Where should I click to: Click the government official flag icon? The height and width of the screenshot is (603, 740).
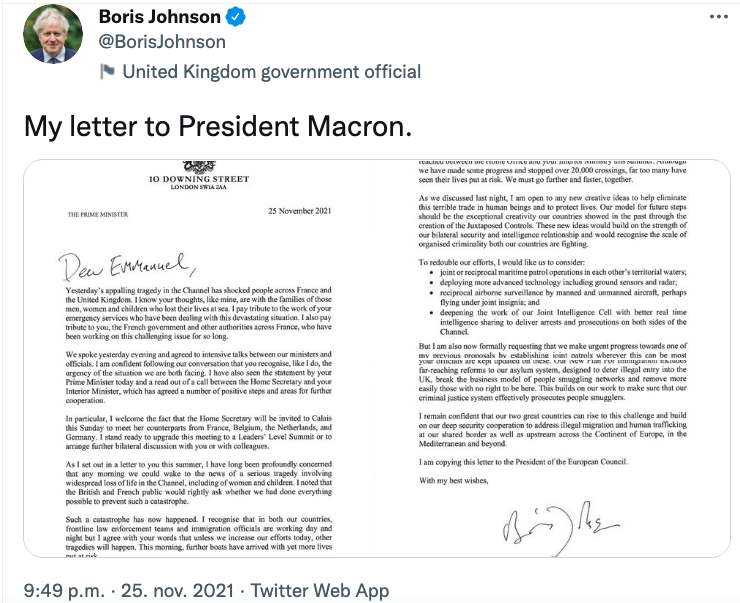(x=108, y=71)
